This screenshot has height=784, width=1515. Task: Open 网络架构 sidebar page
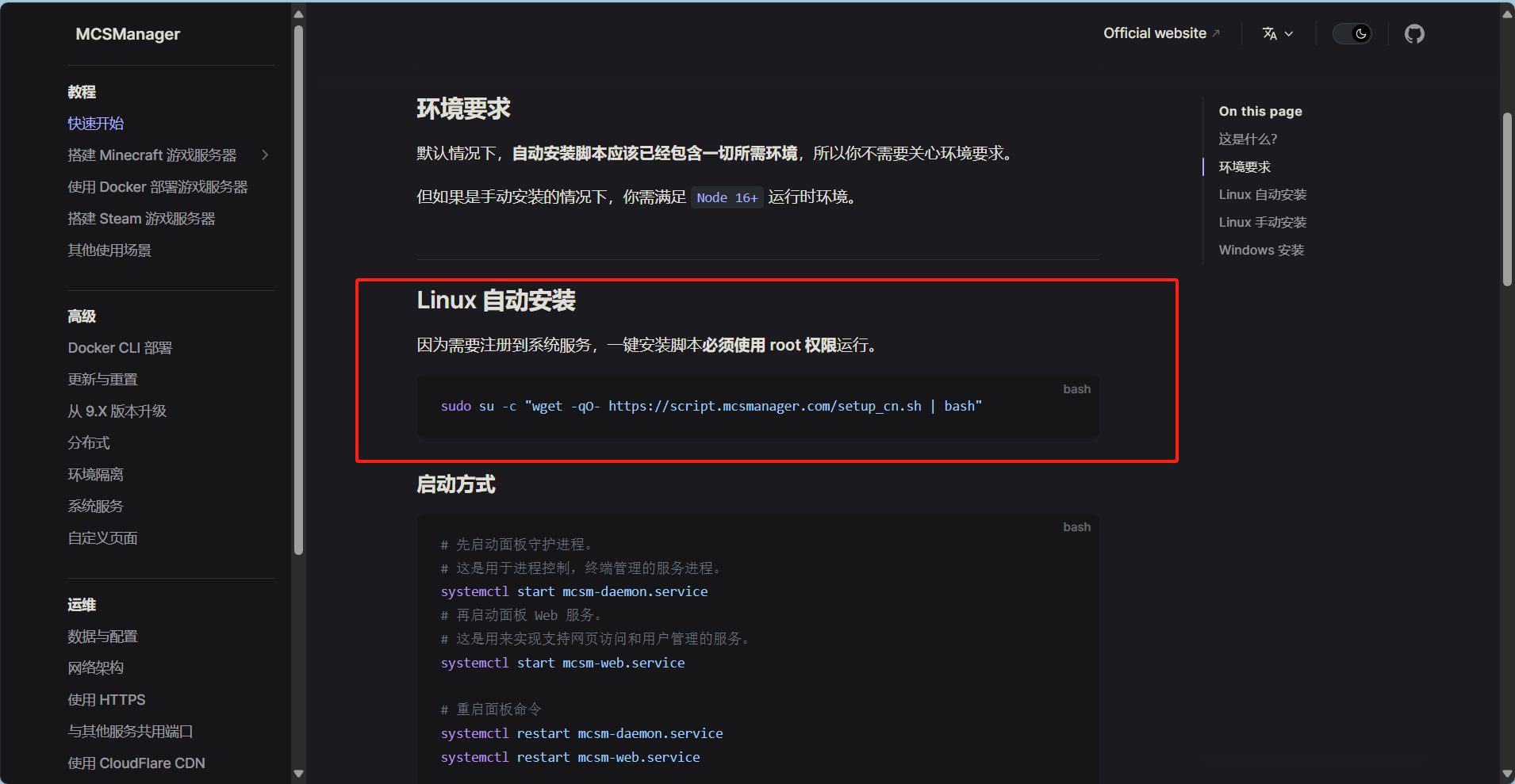coord(96,668)
